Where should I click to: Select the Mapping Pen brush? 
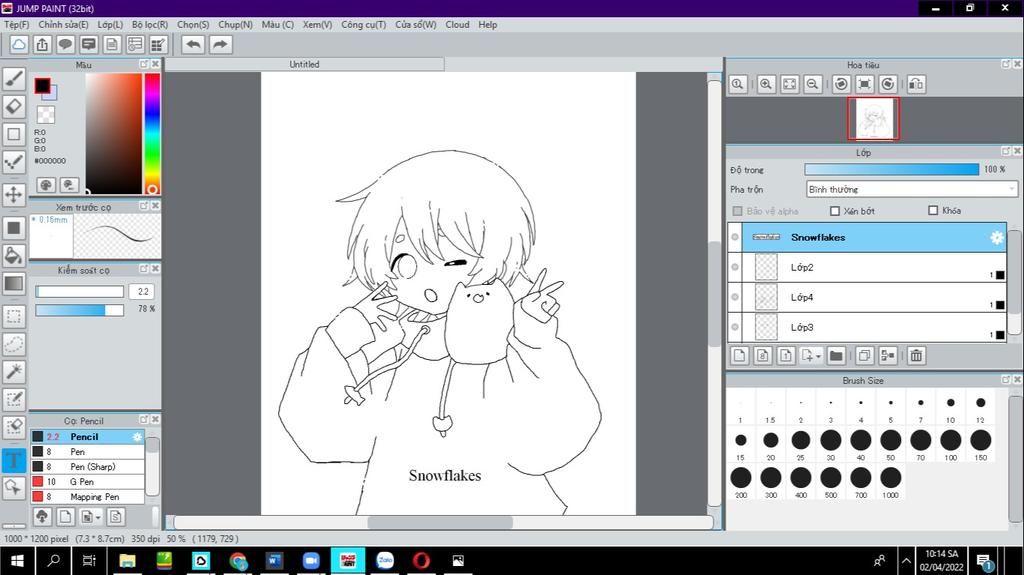tap(87, 497)
